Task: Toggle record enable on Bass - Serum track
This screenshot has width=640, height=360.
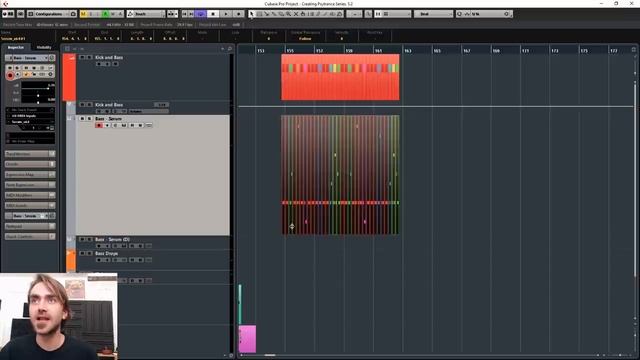Action: [99, 125]
